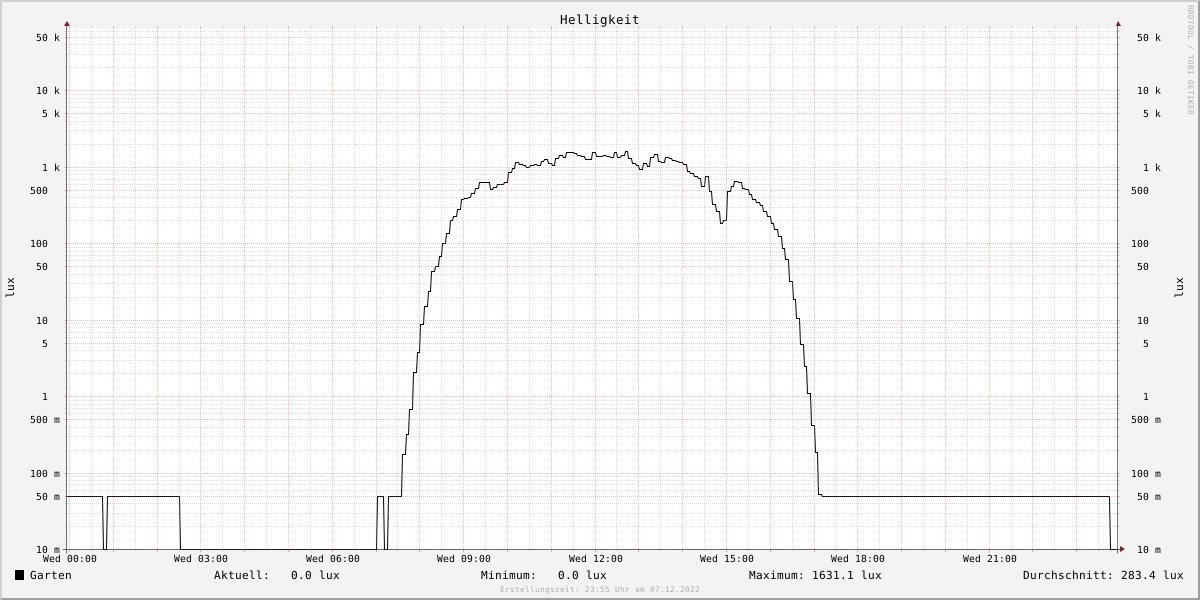Screen dimensions: 1200x600
Task: Click the Helligkeit chart title
Action: point(600,20)
